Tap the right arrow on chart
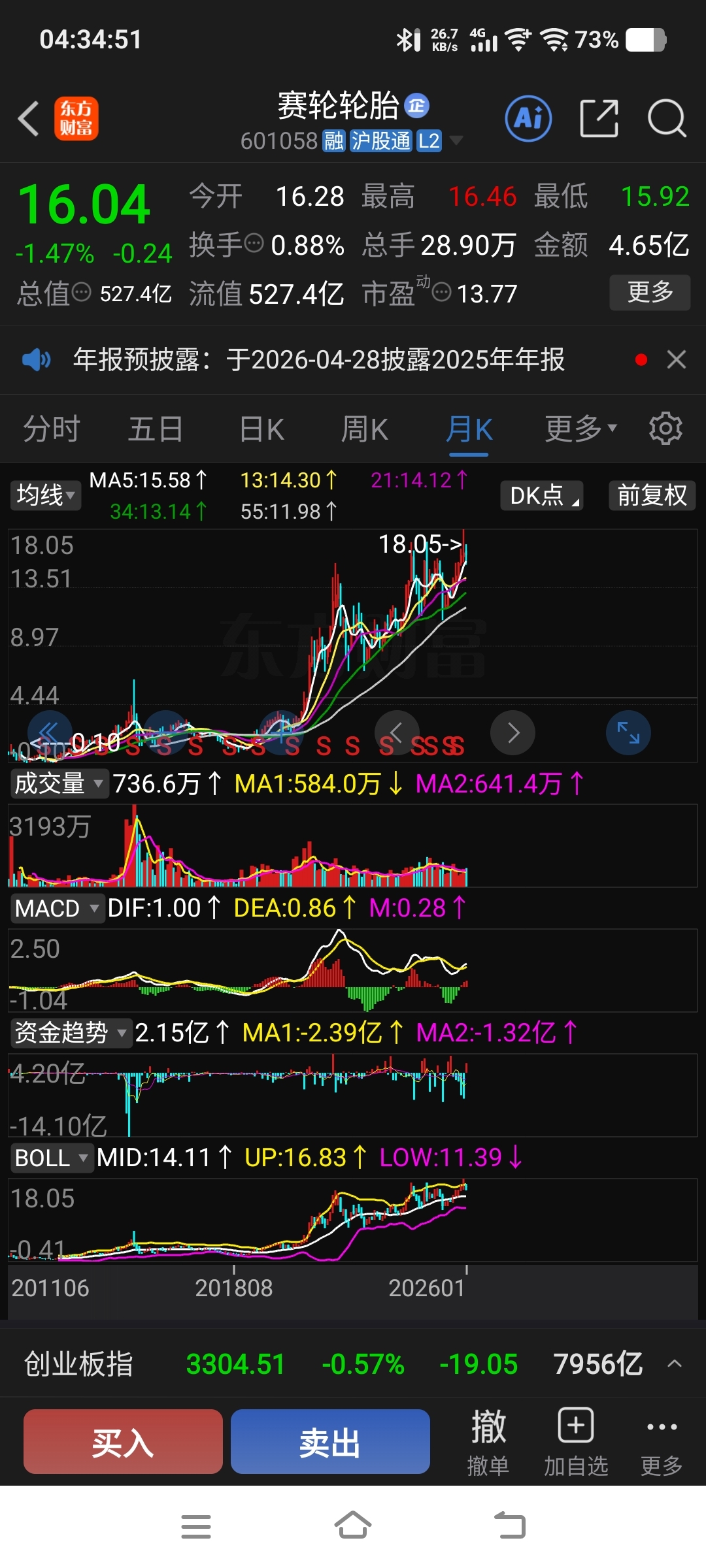This screenshot has height=1568, width=706. (x=513, y=733)
